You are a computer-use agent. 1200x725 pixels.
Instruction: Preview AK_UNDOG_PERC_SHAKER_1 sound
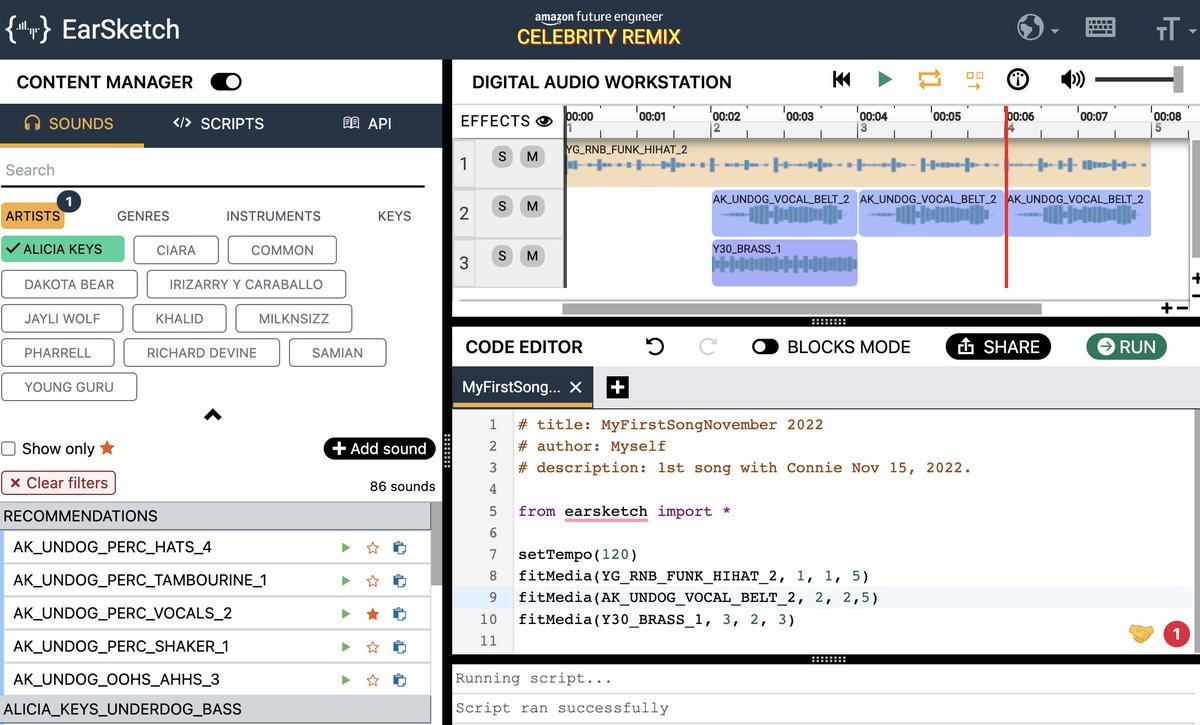click(x=346, y=647)
